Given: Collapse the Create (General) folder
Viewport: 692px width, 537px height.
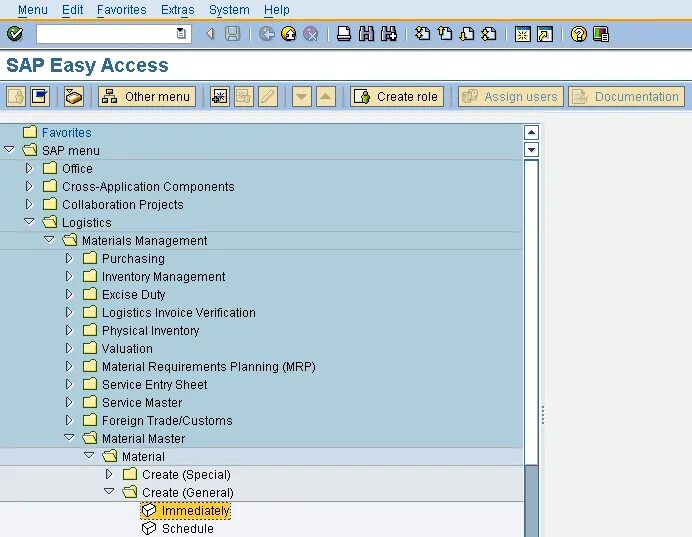Looking at the screenshot, I should pyautogui.click(x=109, y=492).
